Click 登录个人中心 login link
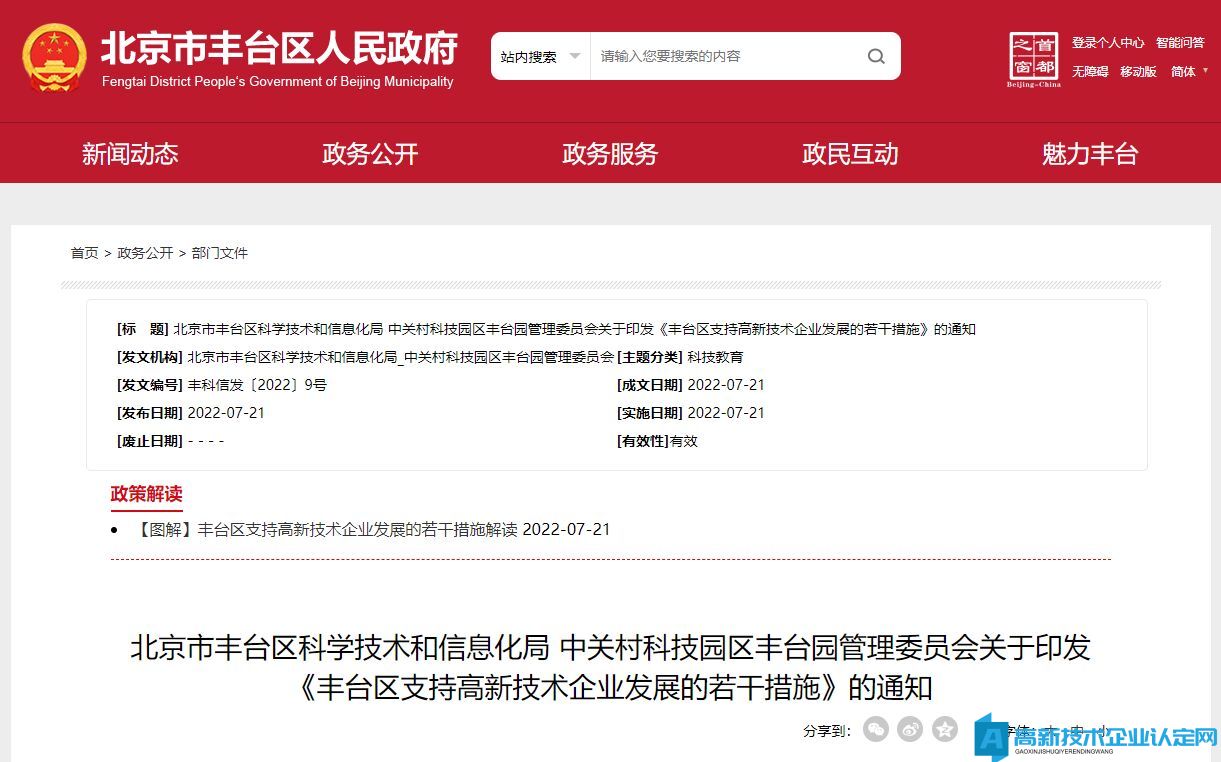Screen dimensions: 1221x762 coord(1107,43)
